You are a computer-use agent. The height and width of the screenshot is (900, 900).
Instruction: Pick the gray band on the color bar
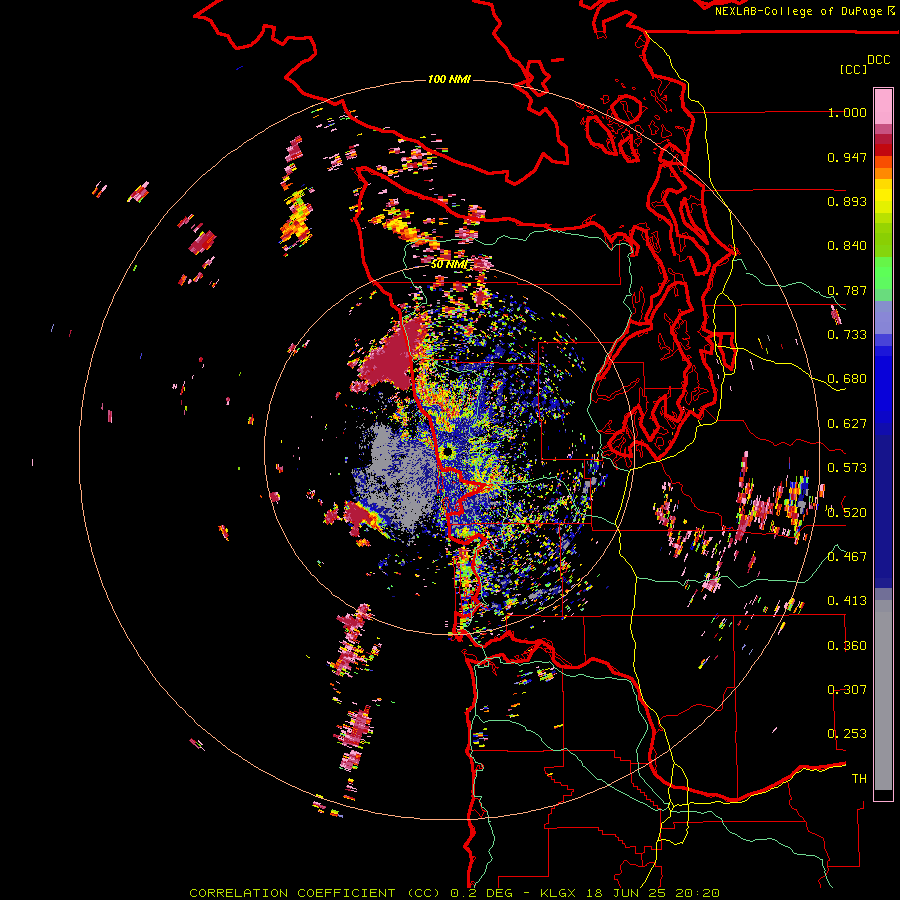tap(883, 695)
